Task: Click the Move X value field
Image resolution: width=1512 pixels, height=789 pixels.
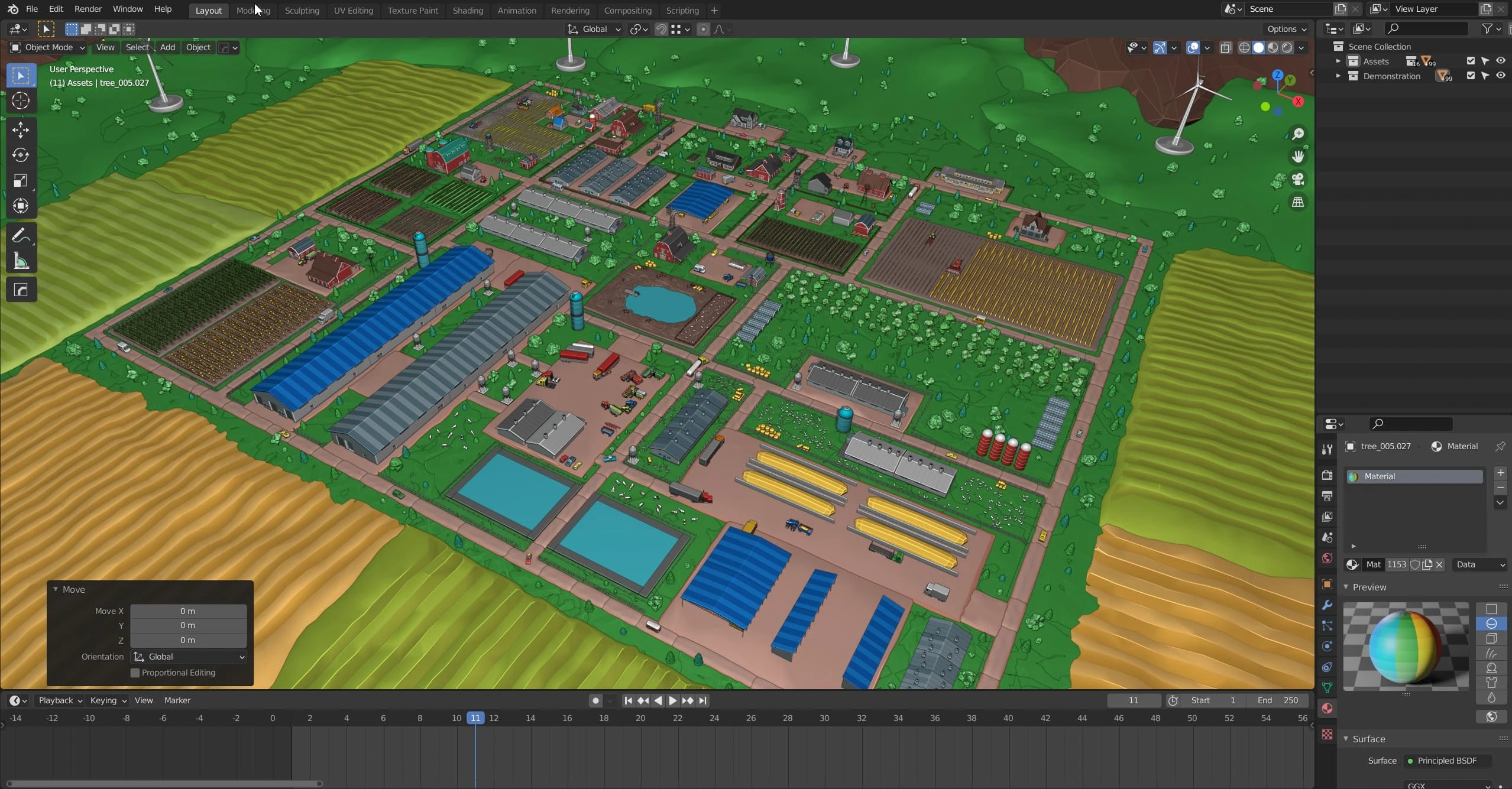Action: coord(188,611)
